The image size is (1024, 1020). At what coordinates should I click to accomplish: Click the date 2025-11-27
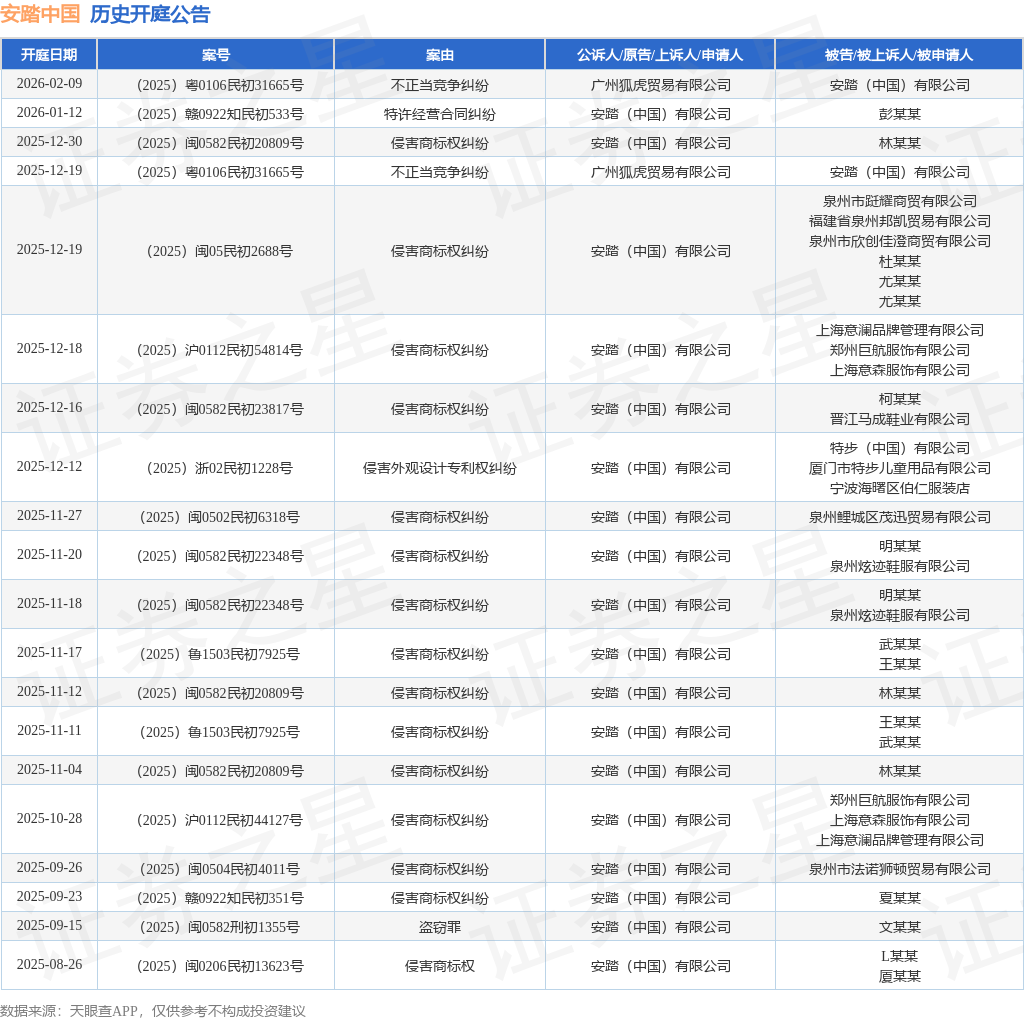[x=50, y=516]
